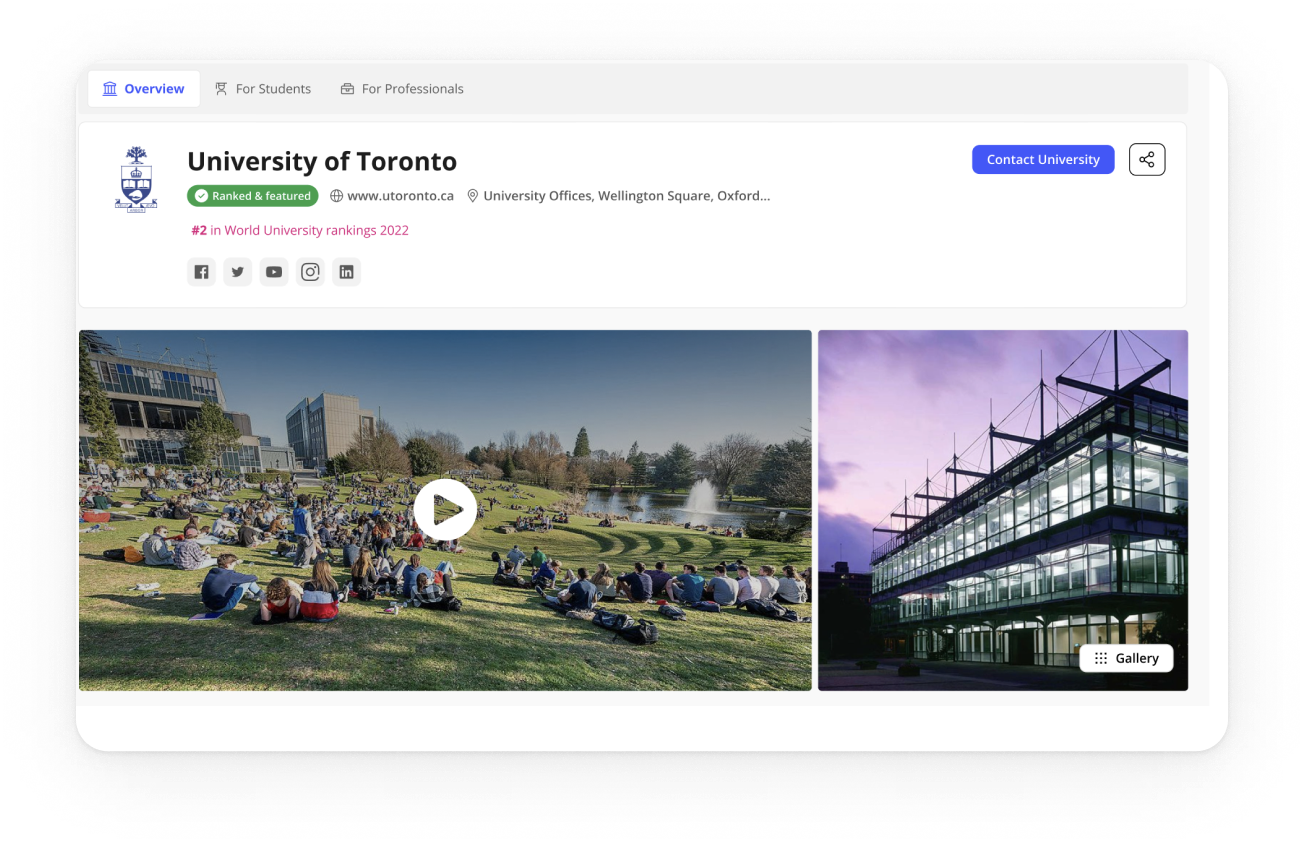Open the LinkedIn social icon
The height and width of the screenshot is (844, 1304).
347,272
